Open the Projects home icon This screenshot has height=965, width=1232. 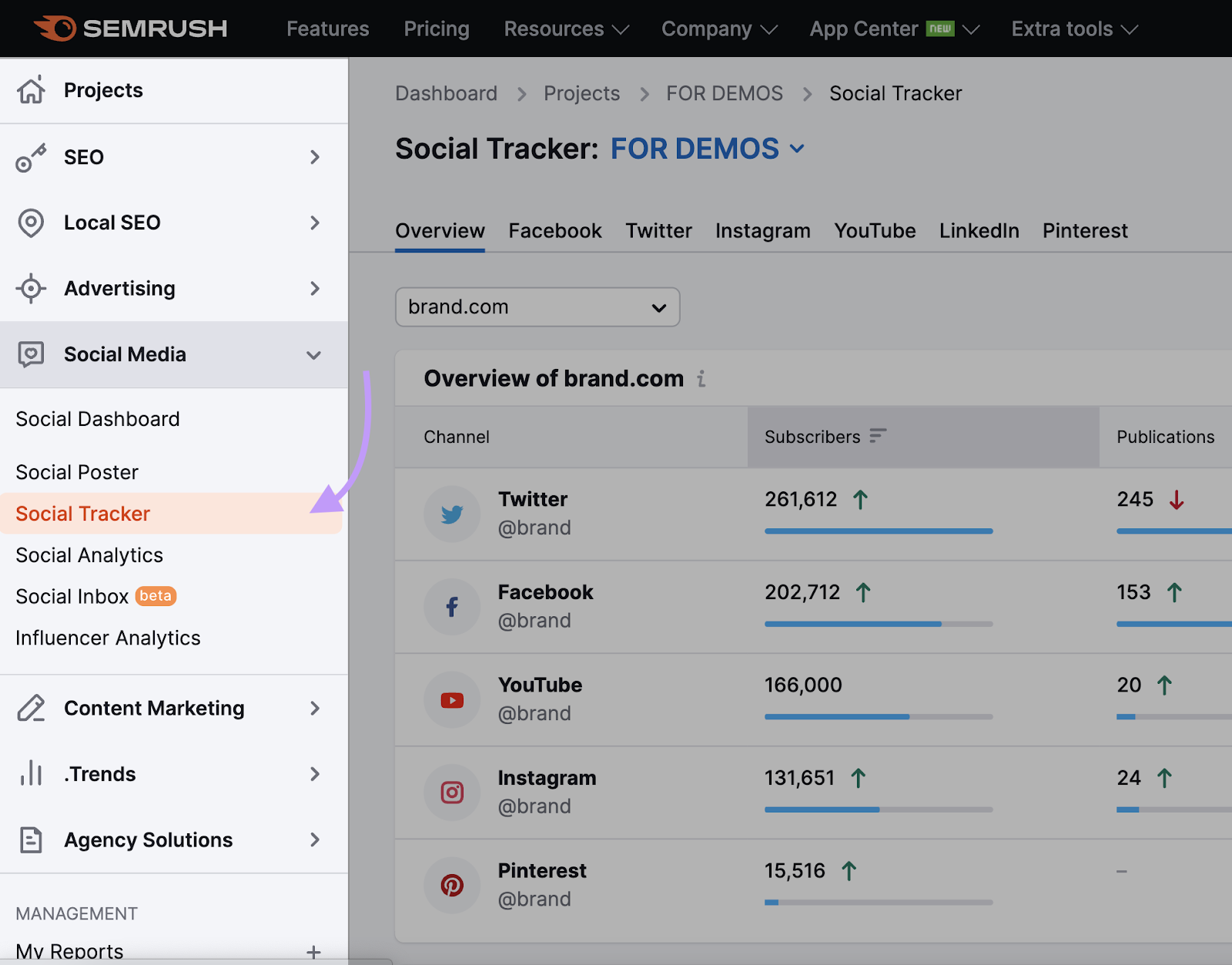(x=31, y=90)
